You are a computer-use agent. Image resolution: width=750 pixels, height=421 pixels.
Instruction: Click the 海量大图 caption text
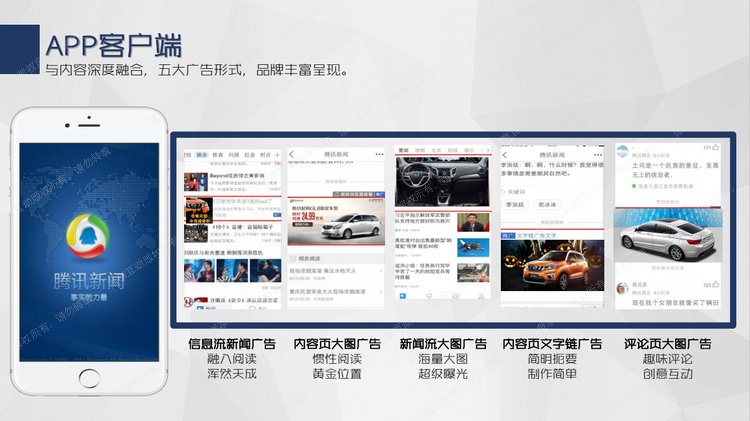[x=443, y=359]
